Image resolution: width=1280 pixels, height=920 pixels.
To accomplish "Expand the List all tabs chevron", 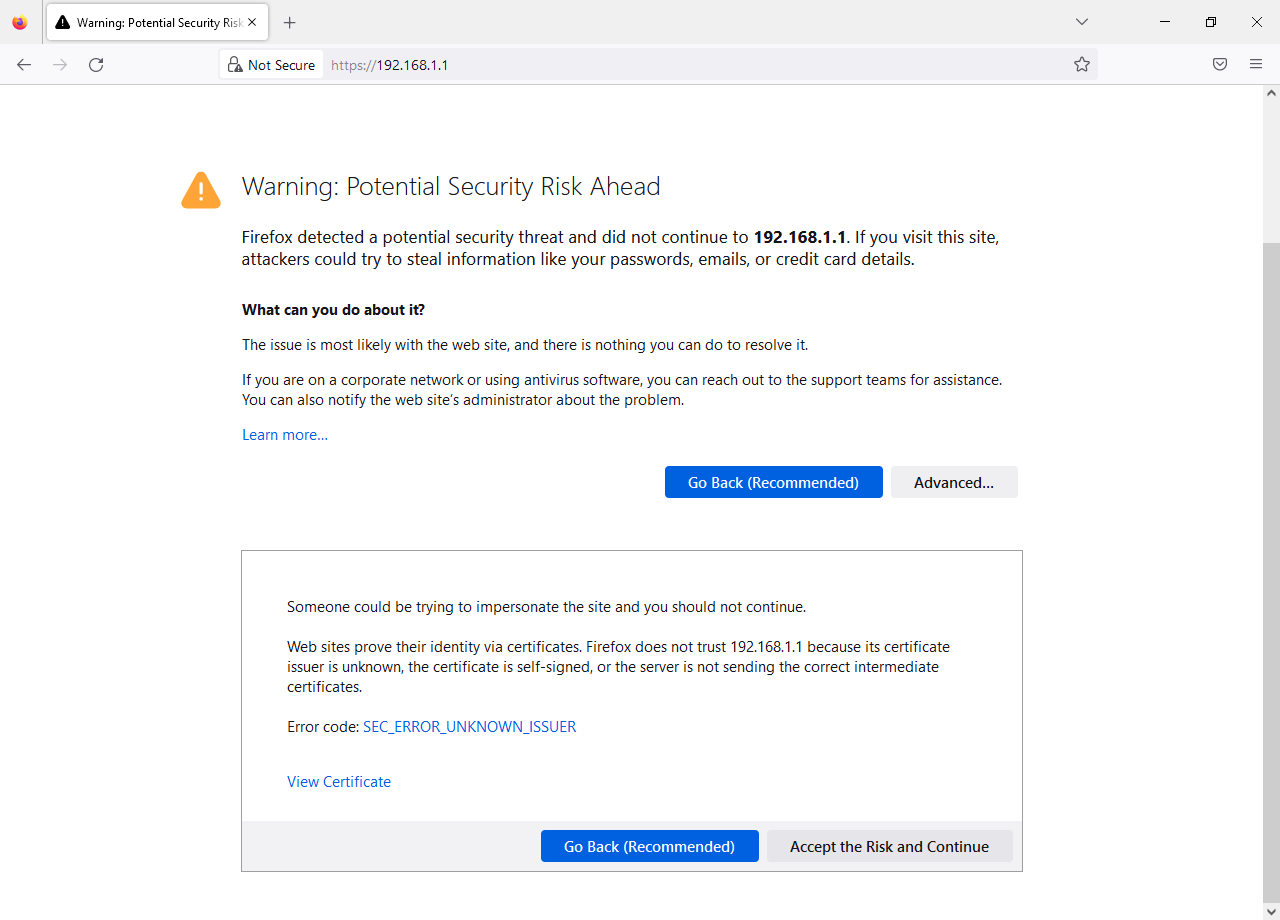I will click(1082, 22).
